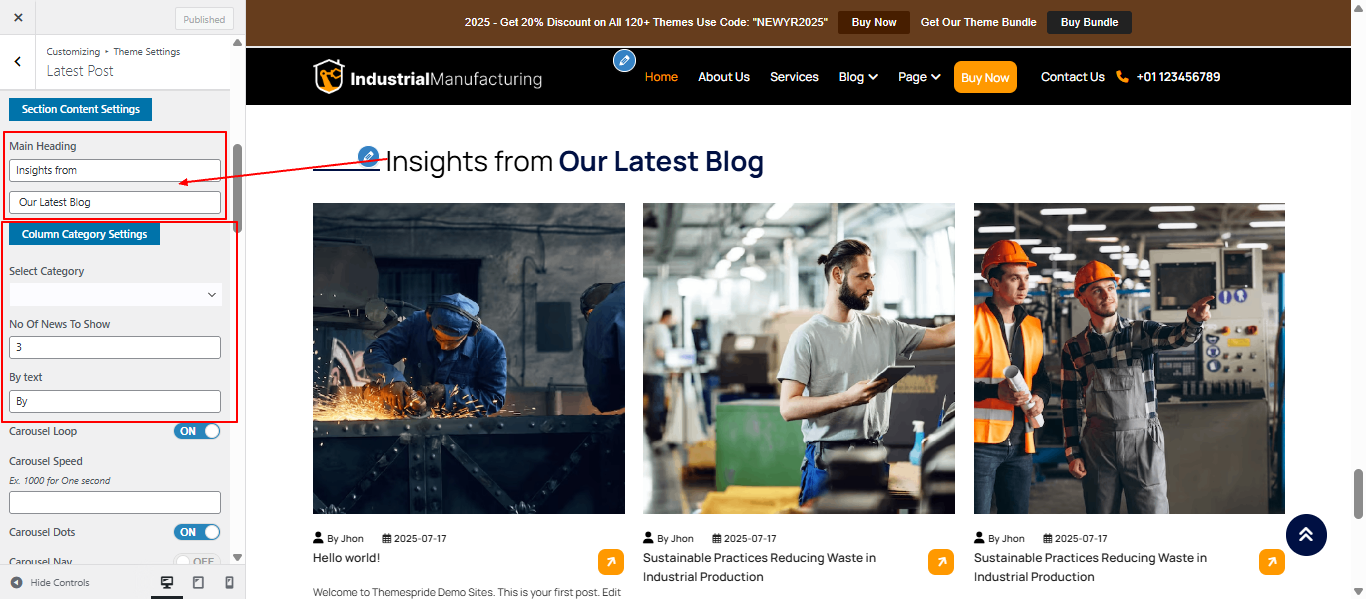Switch to tablet preview icon
This screenshot has height=599, width=1366.
[198, 582]
